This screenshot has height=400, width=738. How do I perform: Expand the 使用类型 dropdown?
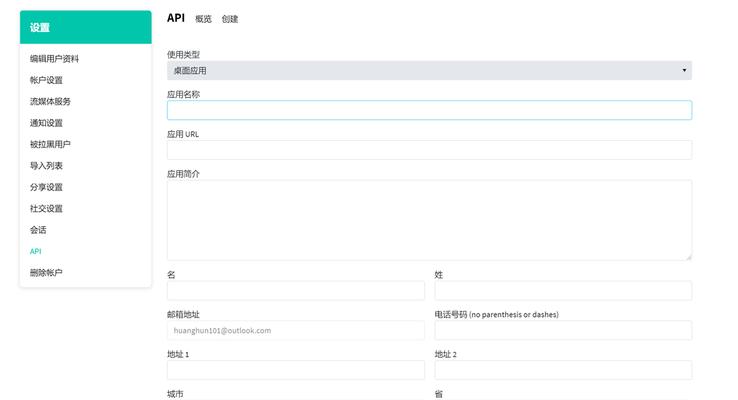429,70
